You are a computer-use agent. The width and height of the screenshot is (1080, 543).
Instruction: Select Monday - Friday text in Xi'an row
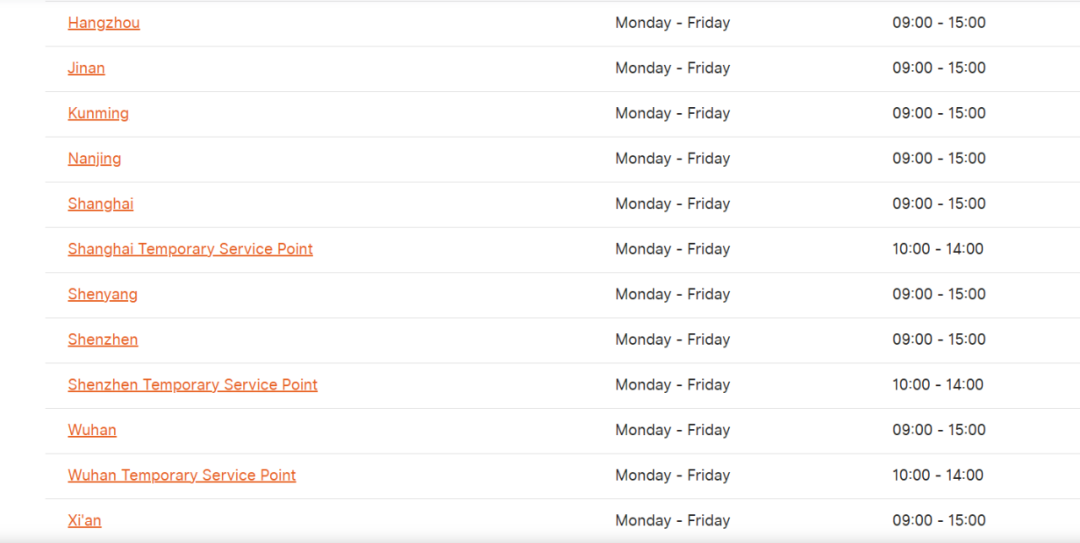tap(673, 520)
